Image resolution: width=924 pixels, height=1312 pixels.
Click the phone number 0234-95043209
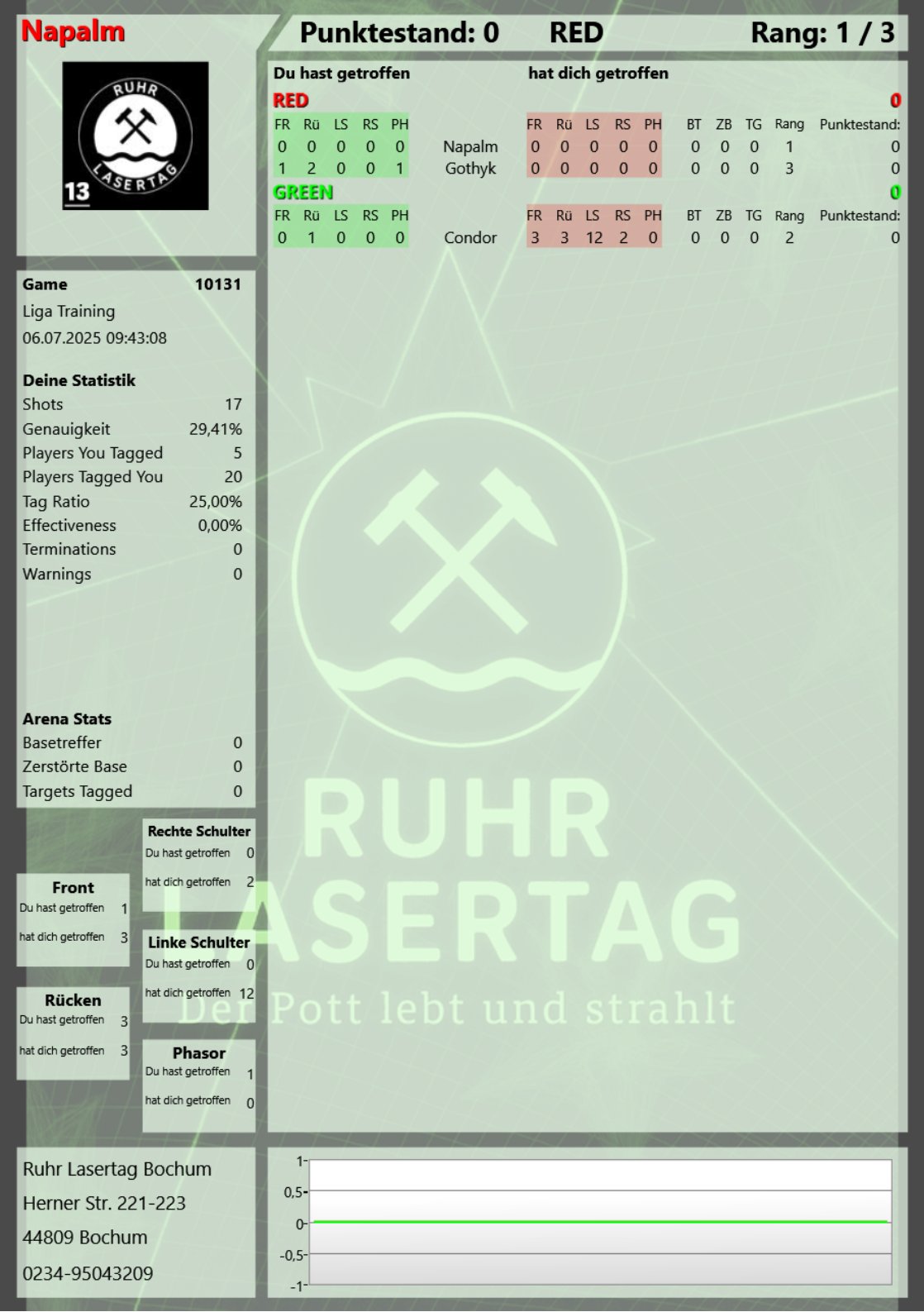point(88,1273)
